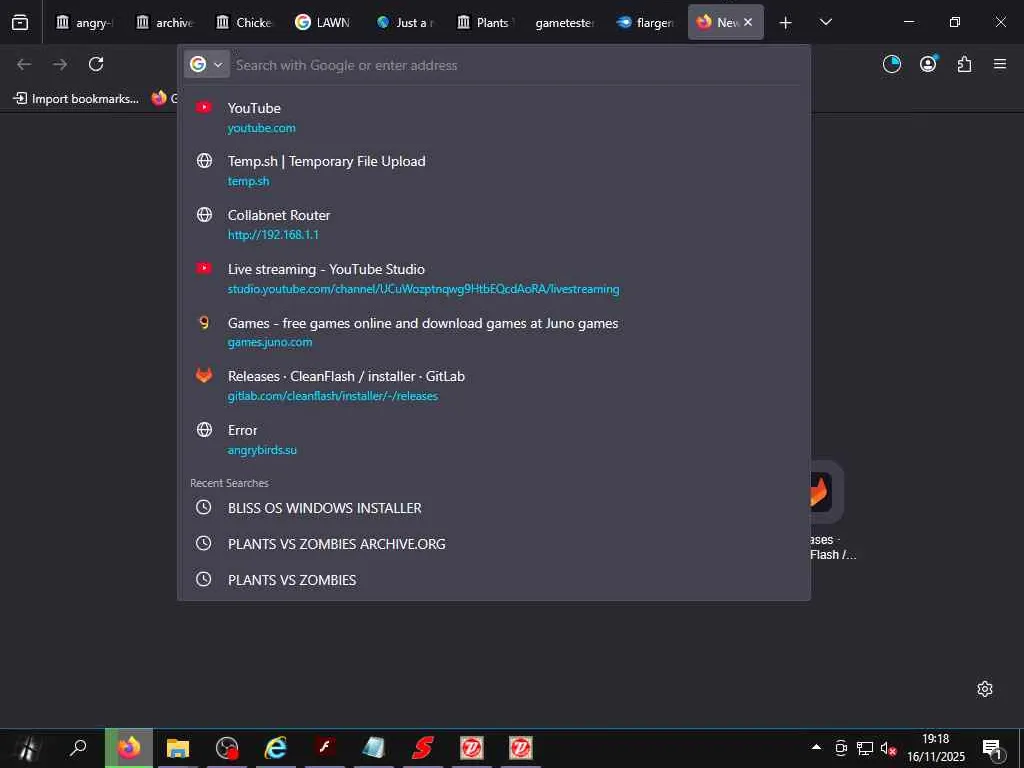Image resolution: width=1024 pixels, height=768 pixels.
Task: Click Firefox icon in the taskbar
Action: click(129, 748)
